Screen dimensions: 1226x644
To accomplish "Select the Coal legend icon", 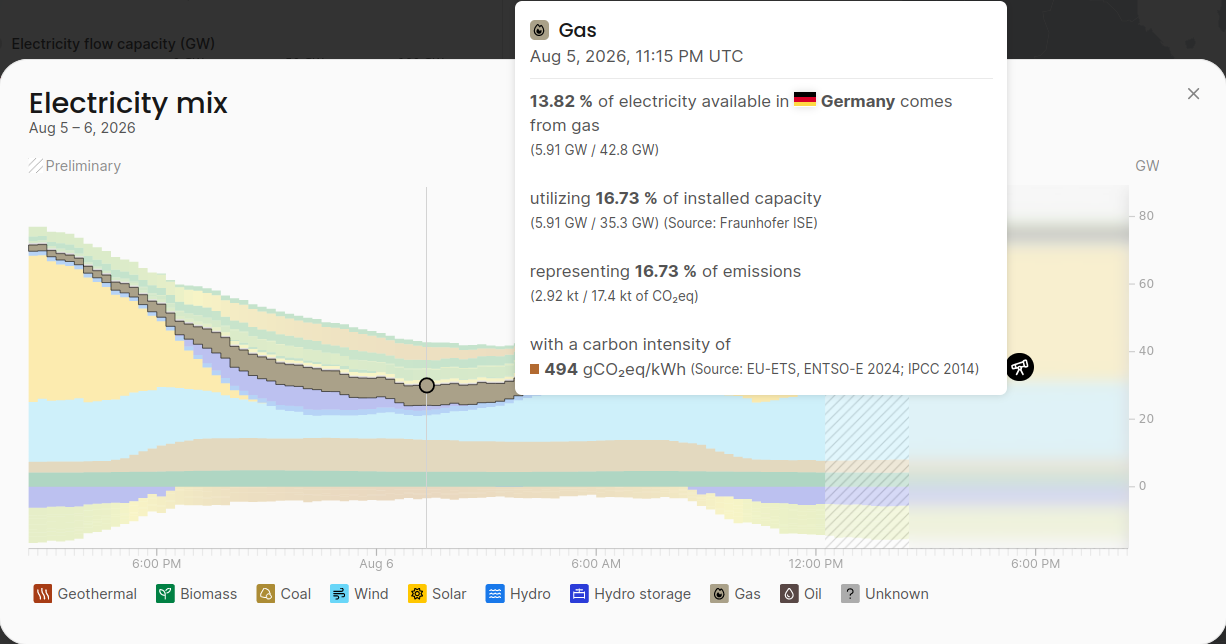I will click(265, 594).
